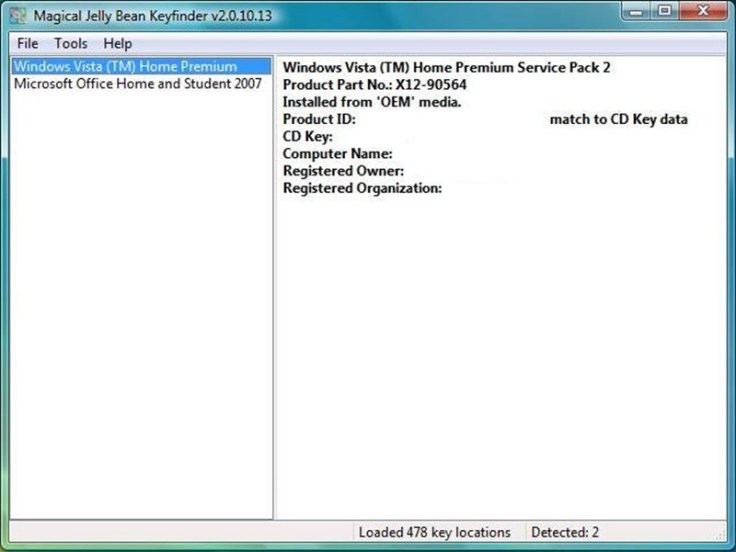Minimize the Keyfinder window

(637, 12)
